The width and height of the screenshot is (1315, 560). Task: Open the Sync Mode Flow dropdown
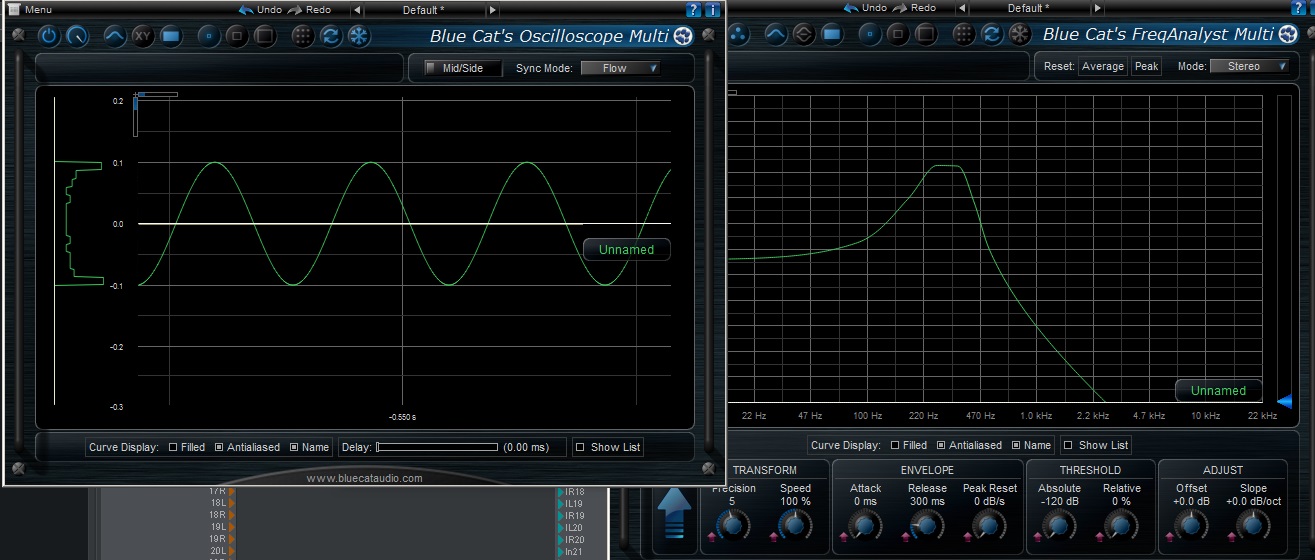click(x=621, y=68)
